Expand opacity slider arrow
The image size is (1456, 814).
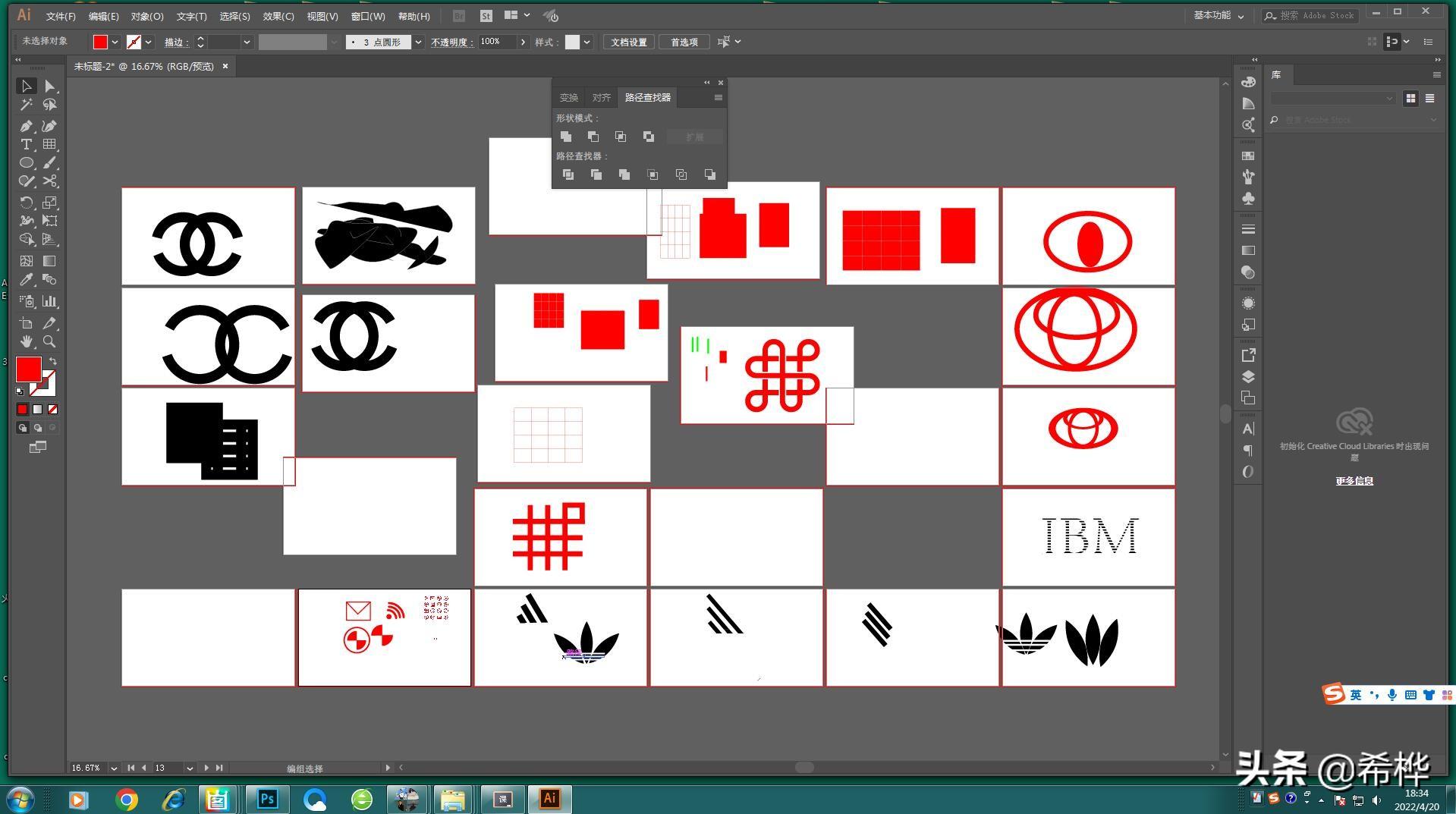pos(523,42)
